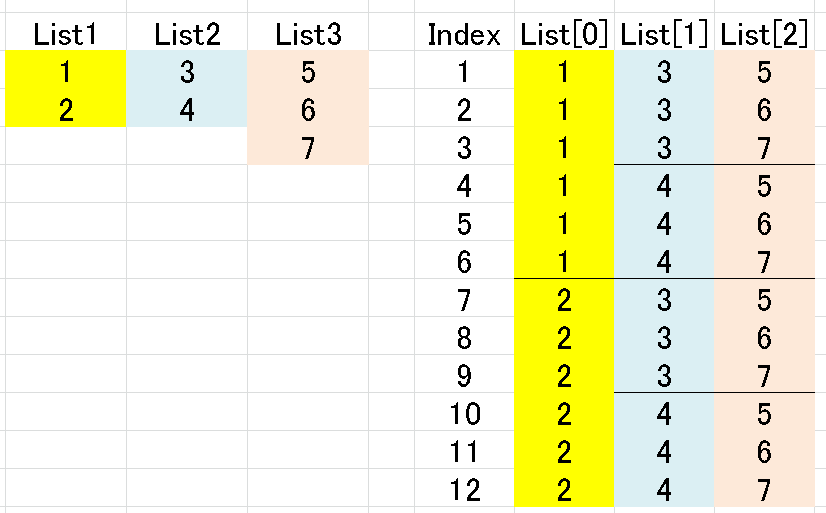
Task: Select List[2] cell in Index row 12
Action: (x=764, y=488)
